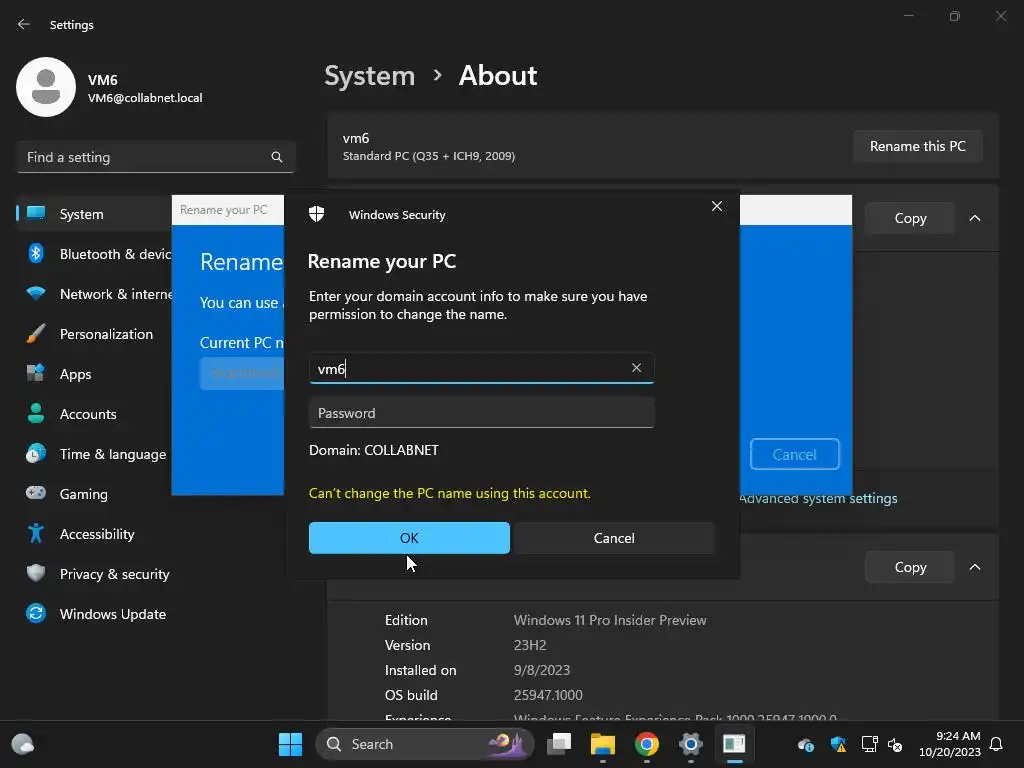
Task: Launch Google Chrome from taskbar
Action: [647, 744]
